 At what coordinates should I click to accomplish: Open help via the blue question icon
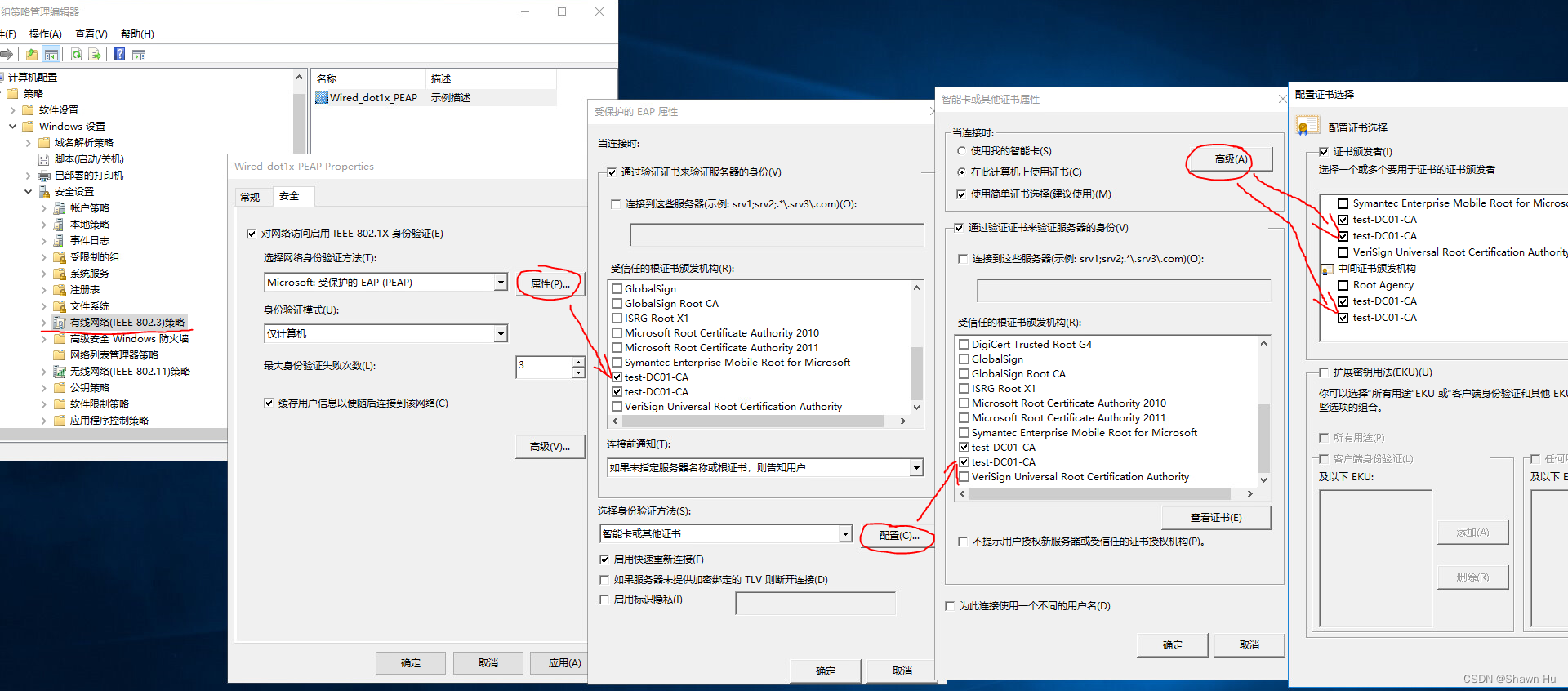[120, 55]
